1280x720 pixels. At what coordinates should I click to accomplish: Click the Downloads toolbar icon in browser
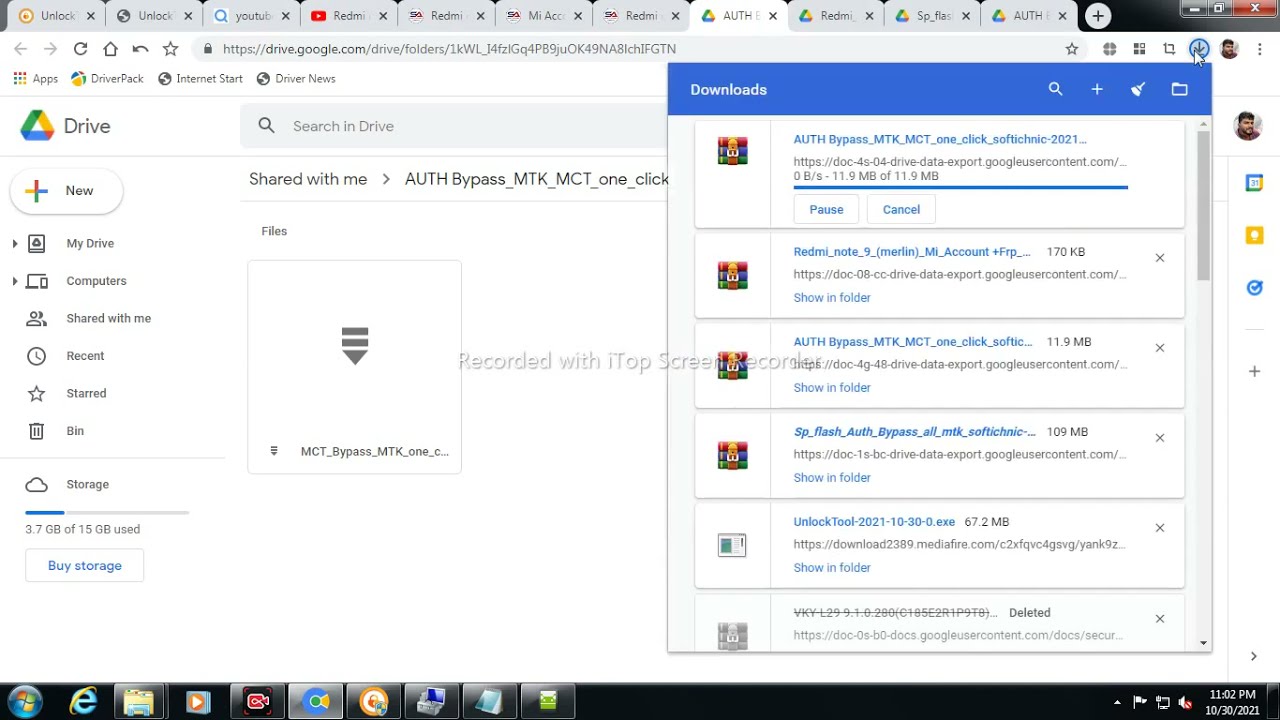1199,48
